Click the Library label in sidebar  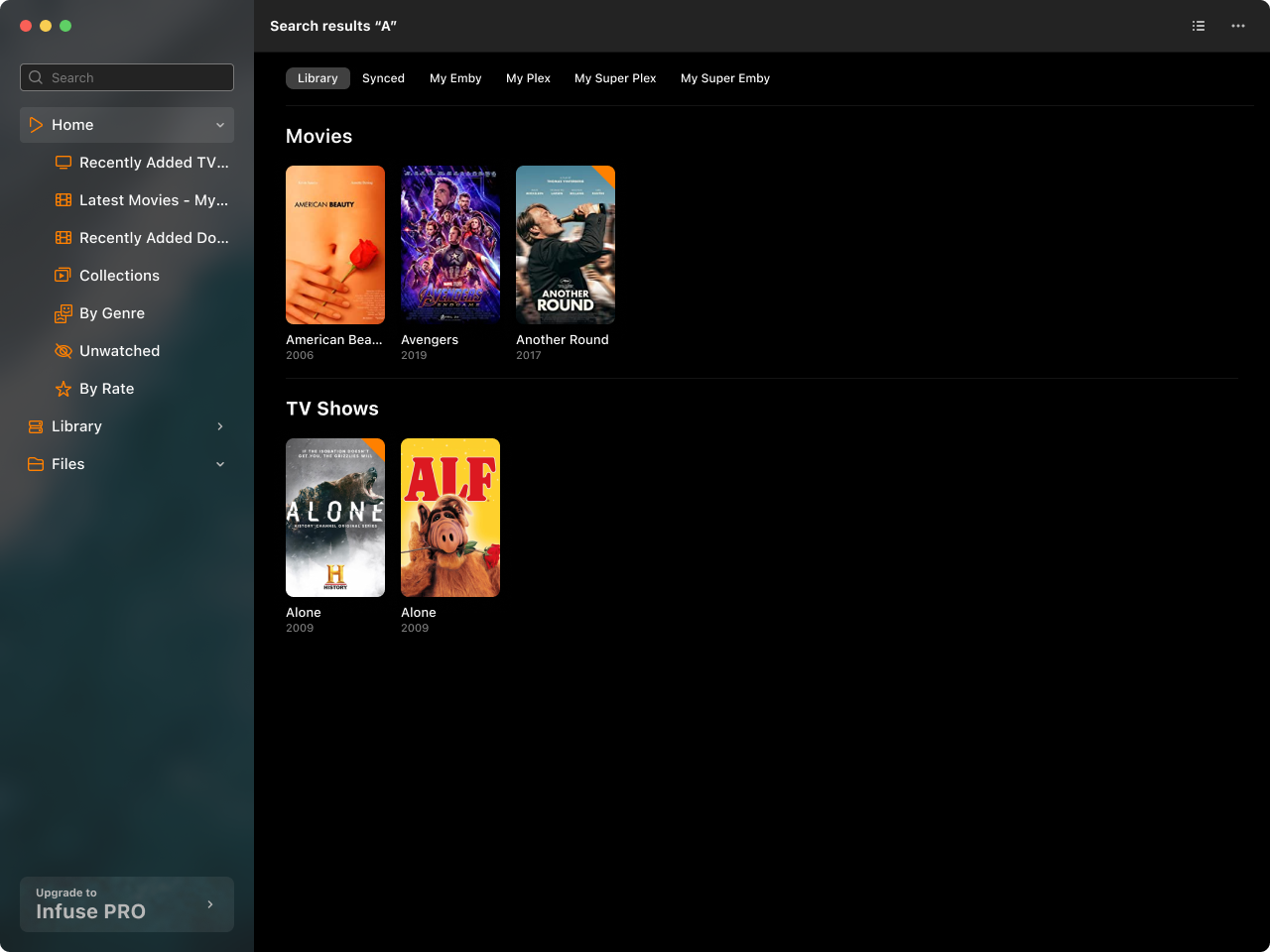[x=76, y=426]
